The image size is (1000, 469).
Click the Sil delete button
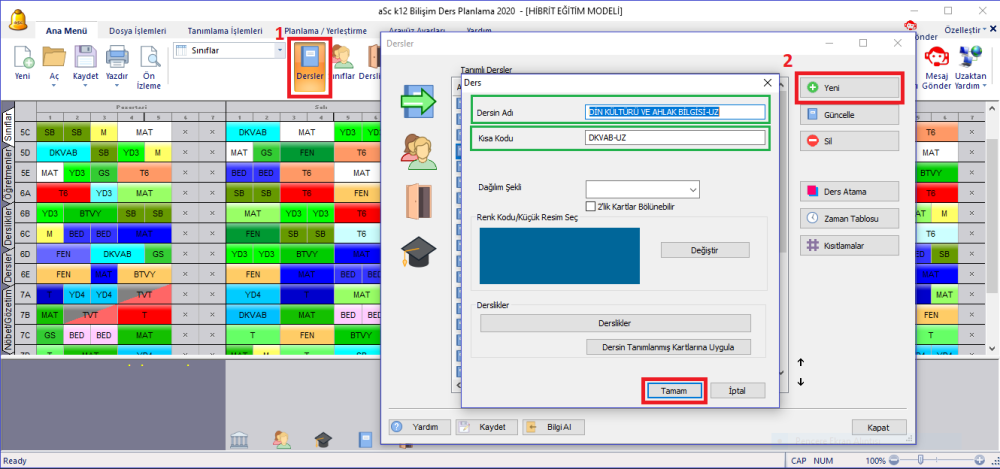[x=849, y=141]
